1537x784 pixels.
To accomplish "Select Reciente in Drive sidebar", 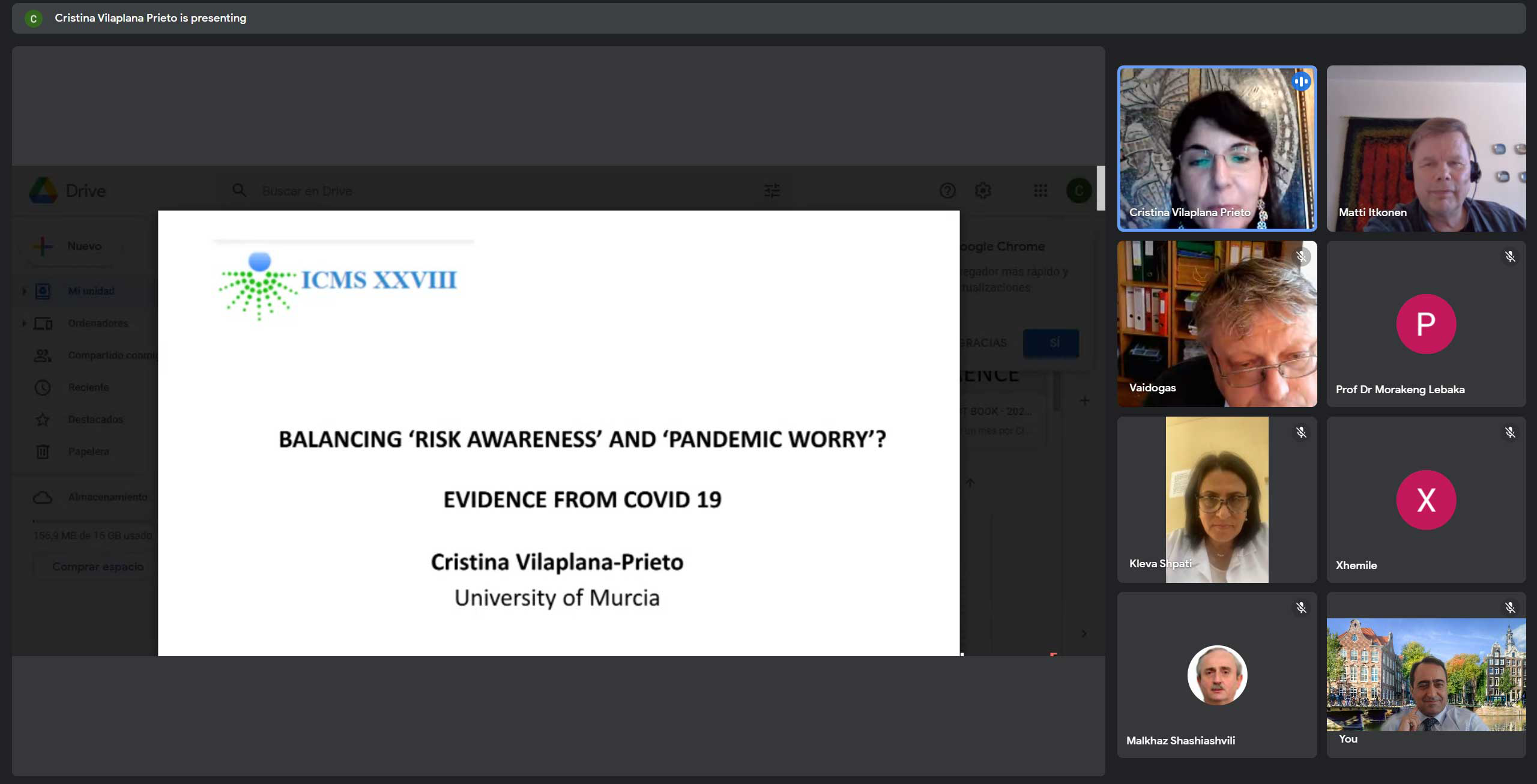I will [x=88, y=387].
